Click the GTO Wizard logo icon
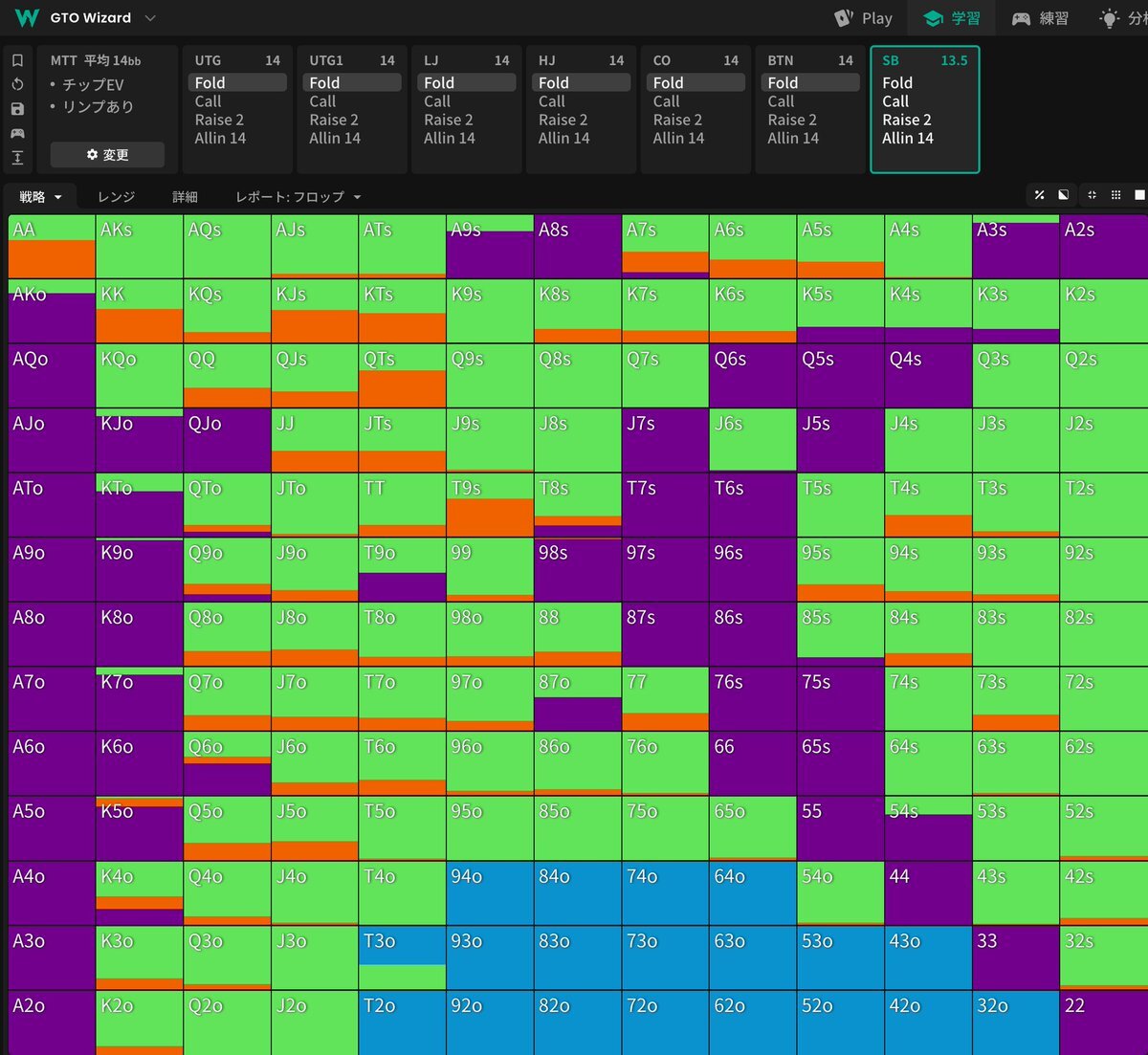The height and width of the screenshot is (1055, 1148). (x=27, y=18)
